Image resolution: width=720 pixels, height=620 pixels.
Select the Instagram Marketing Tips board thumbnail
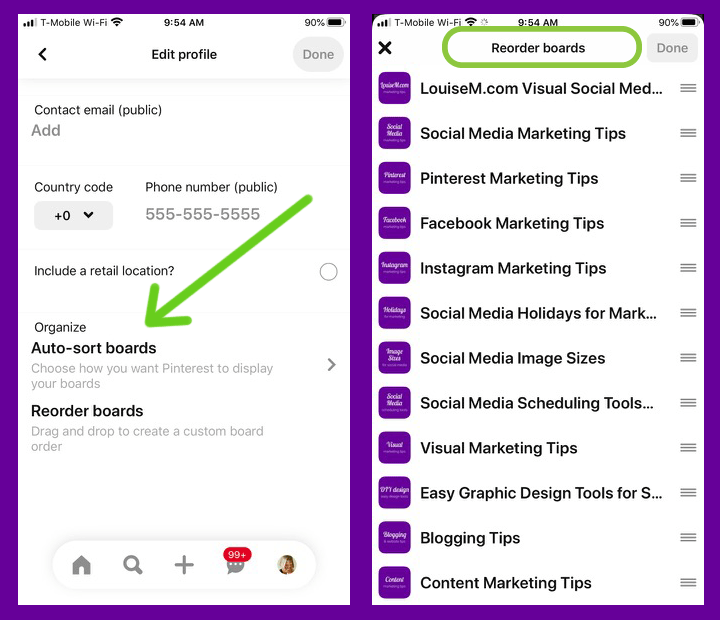click(394, 268)
